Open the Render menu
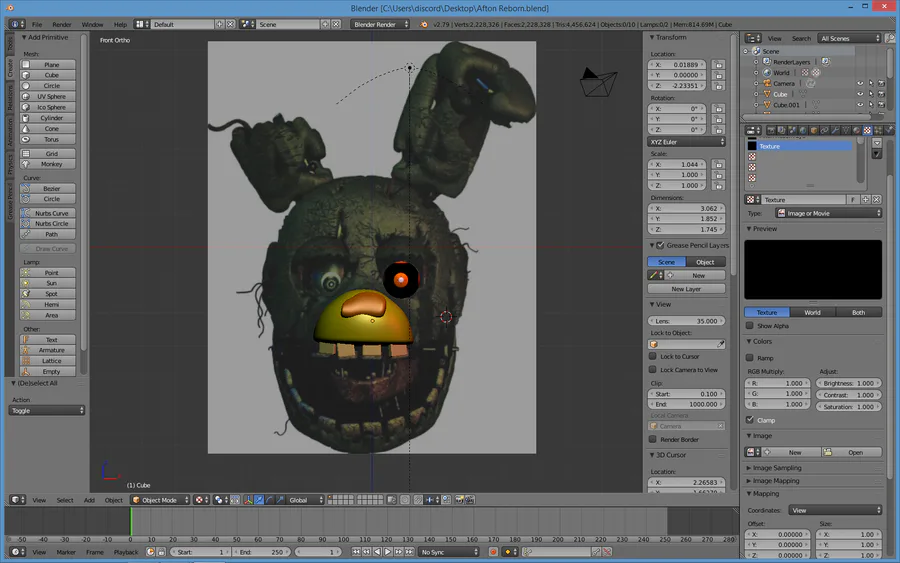Screen dimensions: 900x563 click(62, 24)
